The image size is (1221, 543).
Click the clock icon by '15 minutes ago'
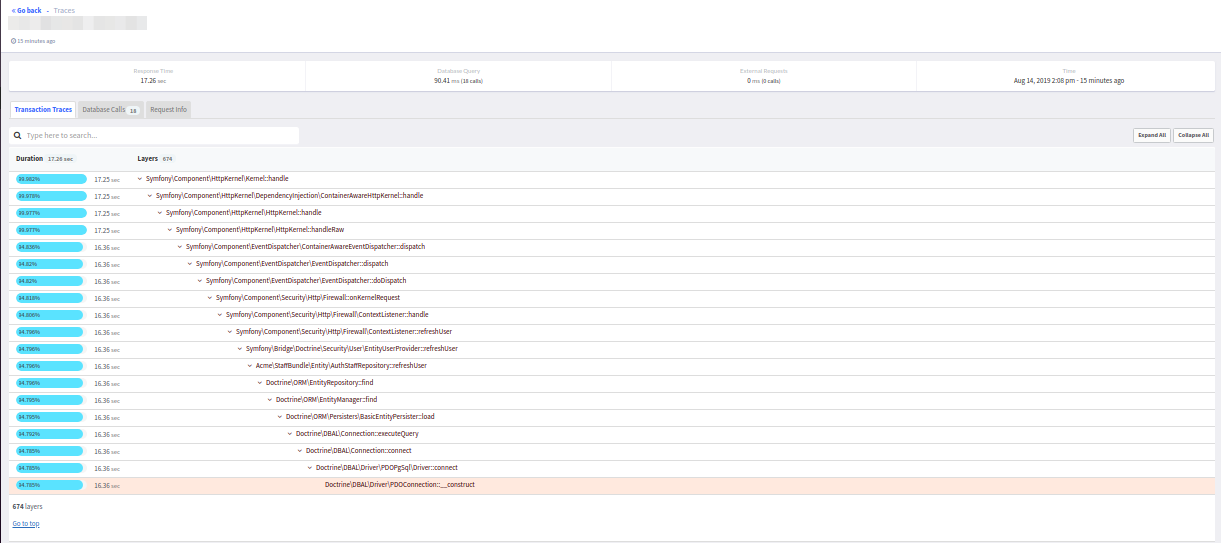click(13, 41)
